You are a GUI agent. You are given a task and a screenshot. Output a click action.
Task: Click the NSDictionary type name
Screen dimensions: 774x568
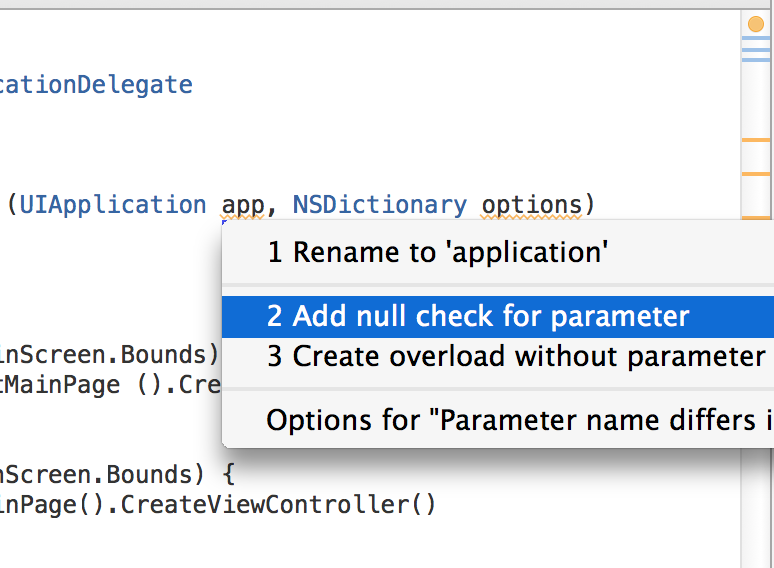pos(379,205)
